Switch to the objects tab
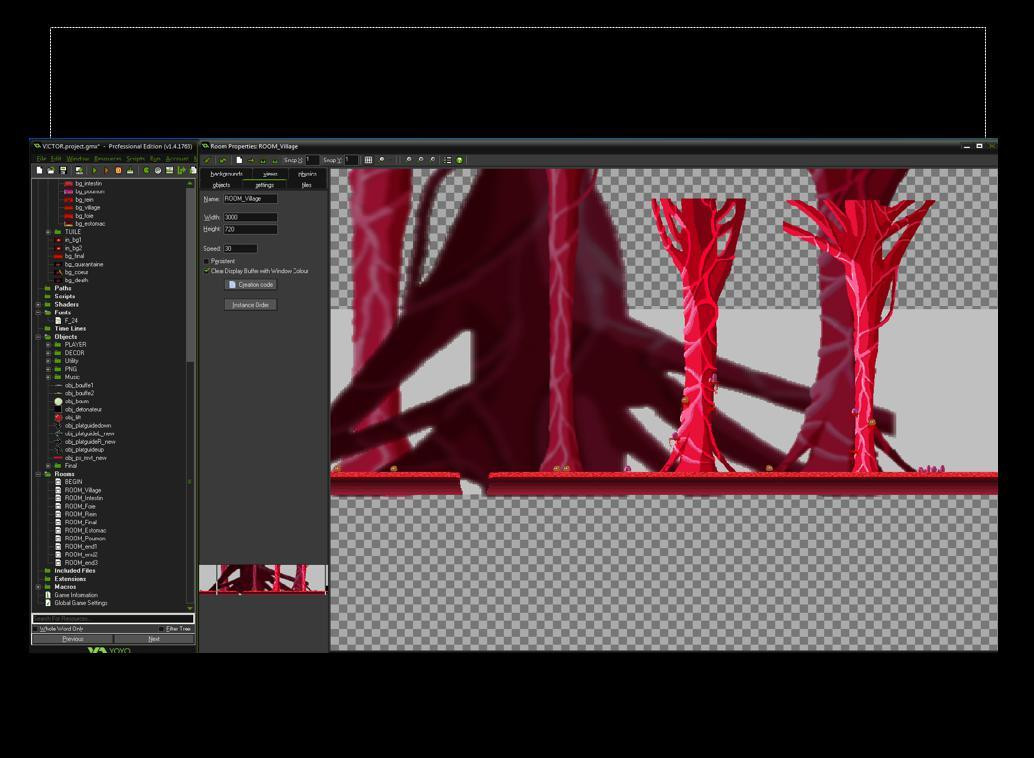1034x758 pixels. point(222,185)
